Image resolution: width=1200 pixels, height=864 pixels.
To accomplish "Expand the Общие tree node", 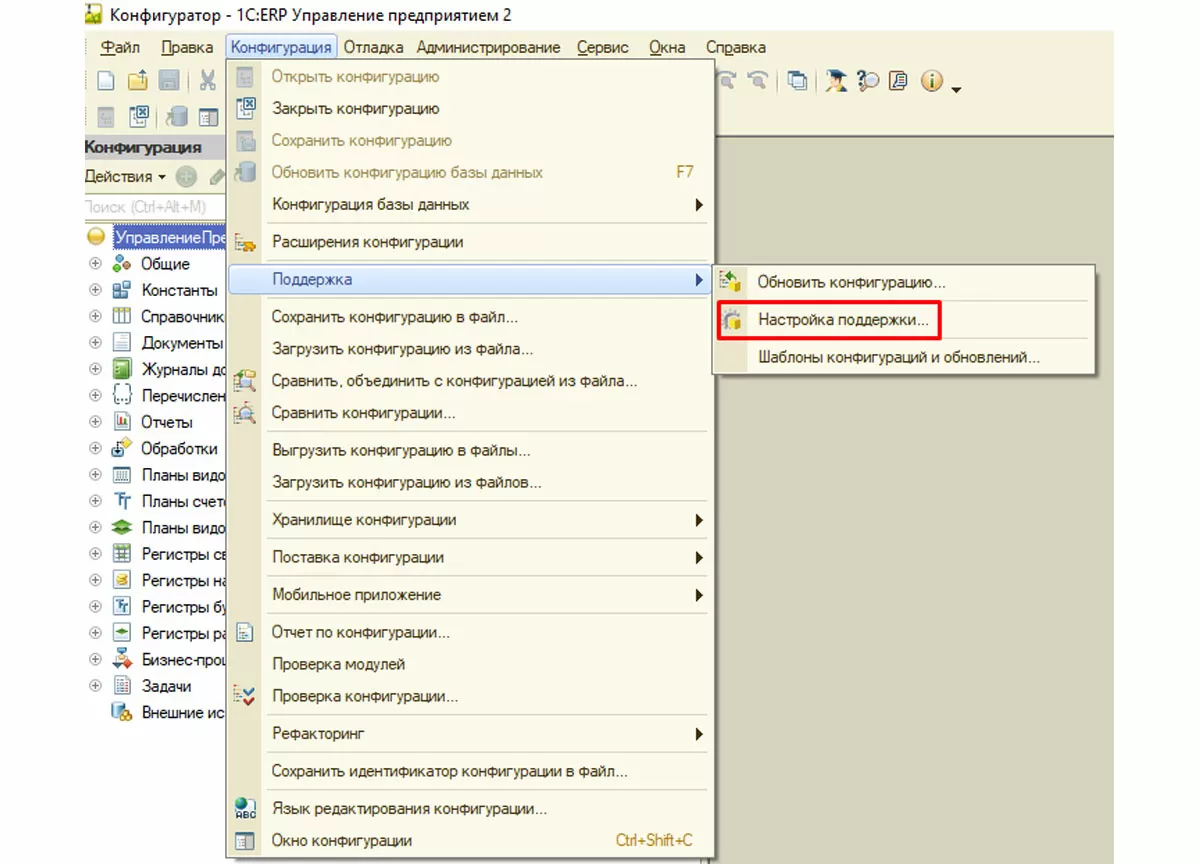I will pos(96,264).
